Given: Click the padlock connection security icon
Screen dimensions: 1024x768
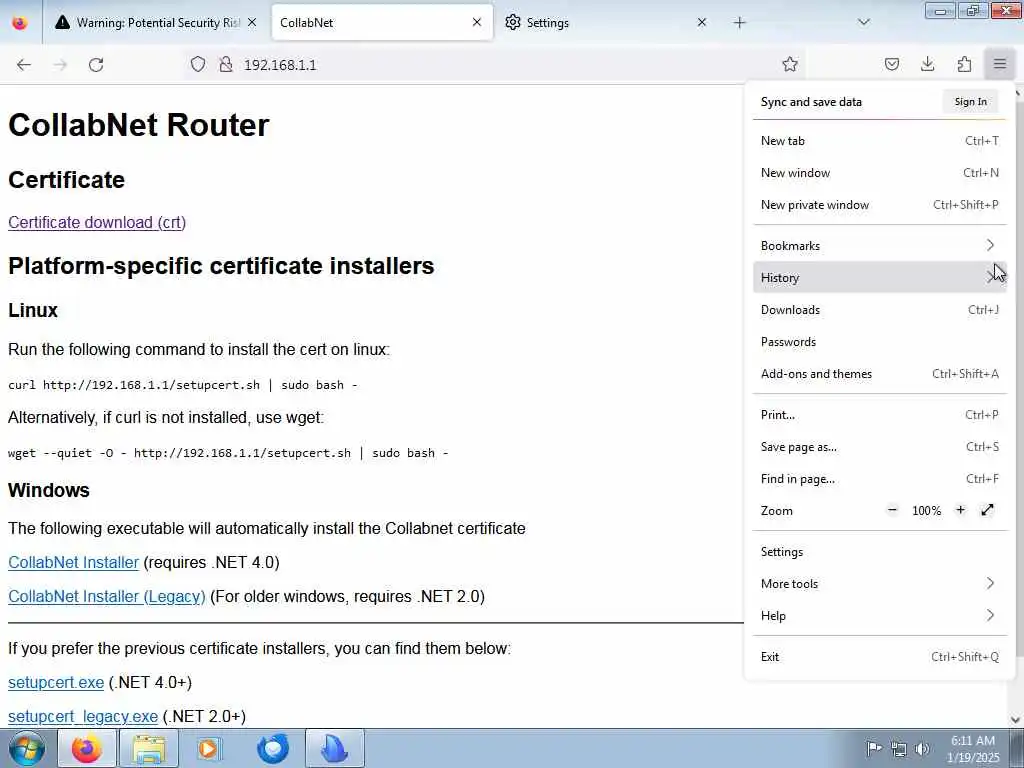Looking at the screenshot, I should tap(226, 64).
